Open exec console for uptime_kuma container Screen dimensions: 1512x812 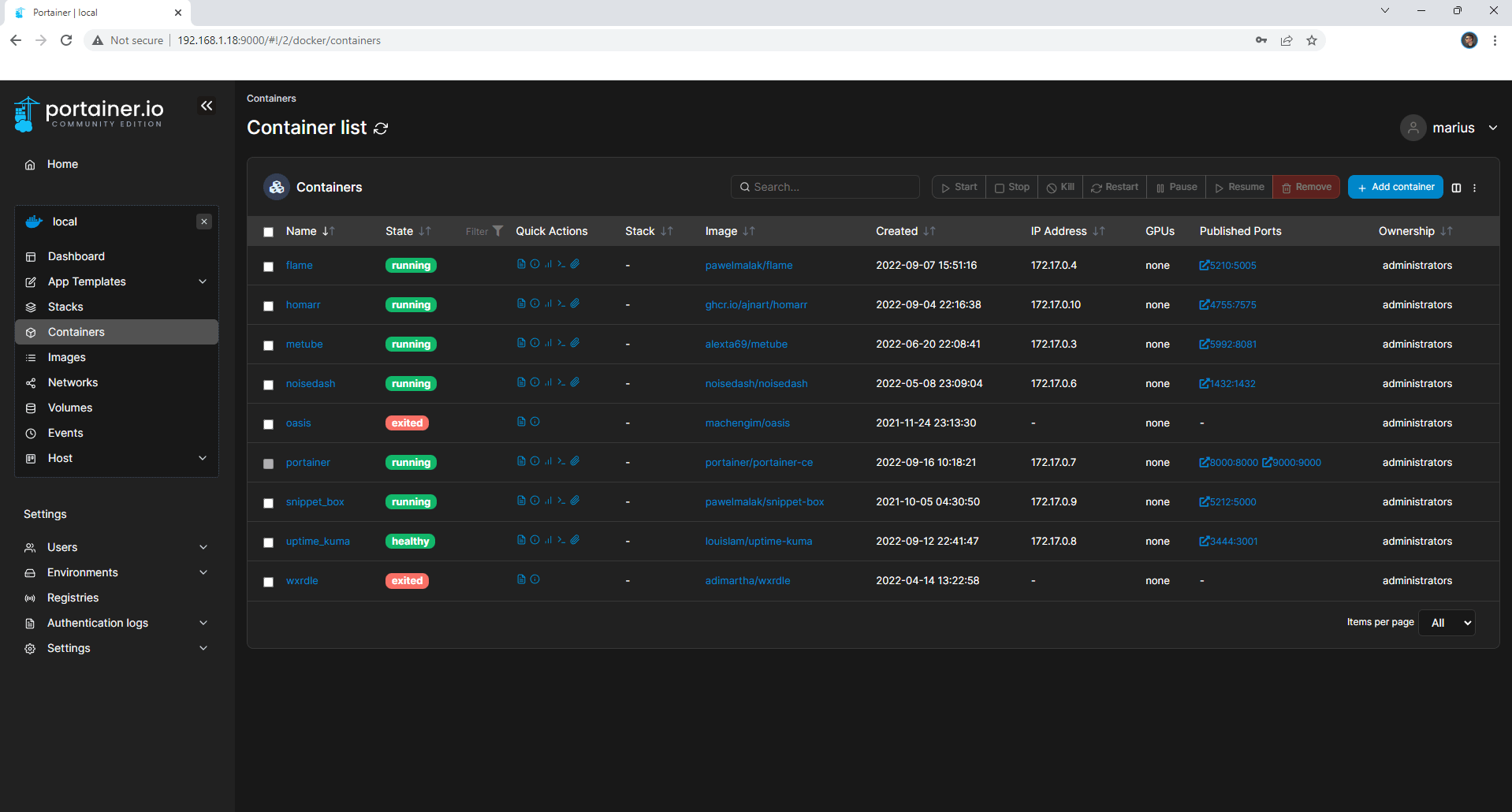point(561,540)
